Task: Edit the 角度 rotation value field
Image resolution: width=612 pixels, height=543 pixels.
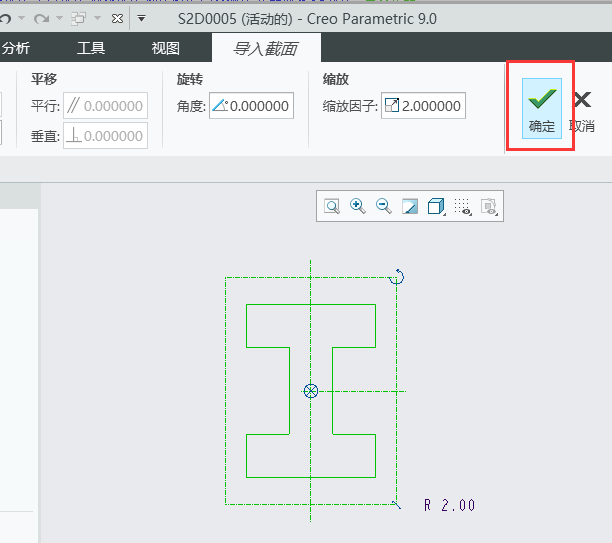Action: coord(251,105)
